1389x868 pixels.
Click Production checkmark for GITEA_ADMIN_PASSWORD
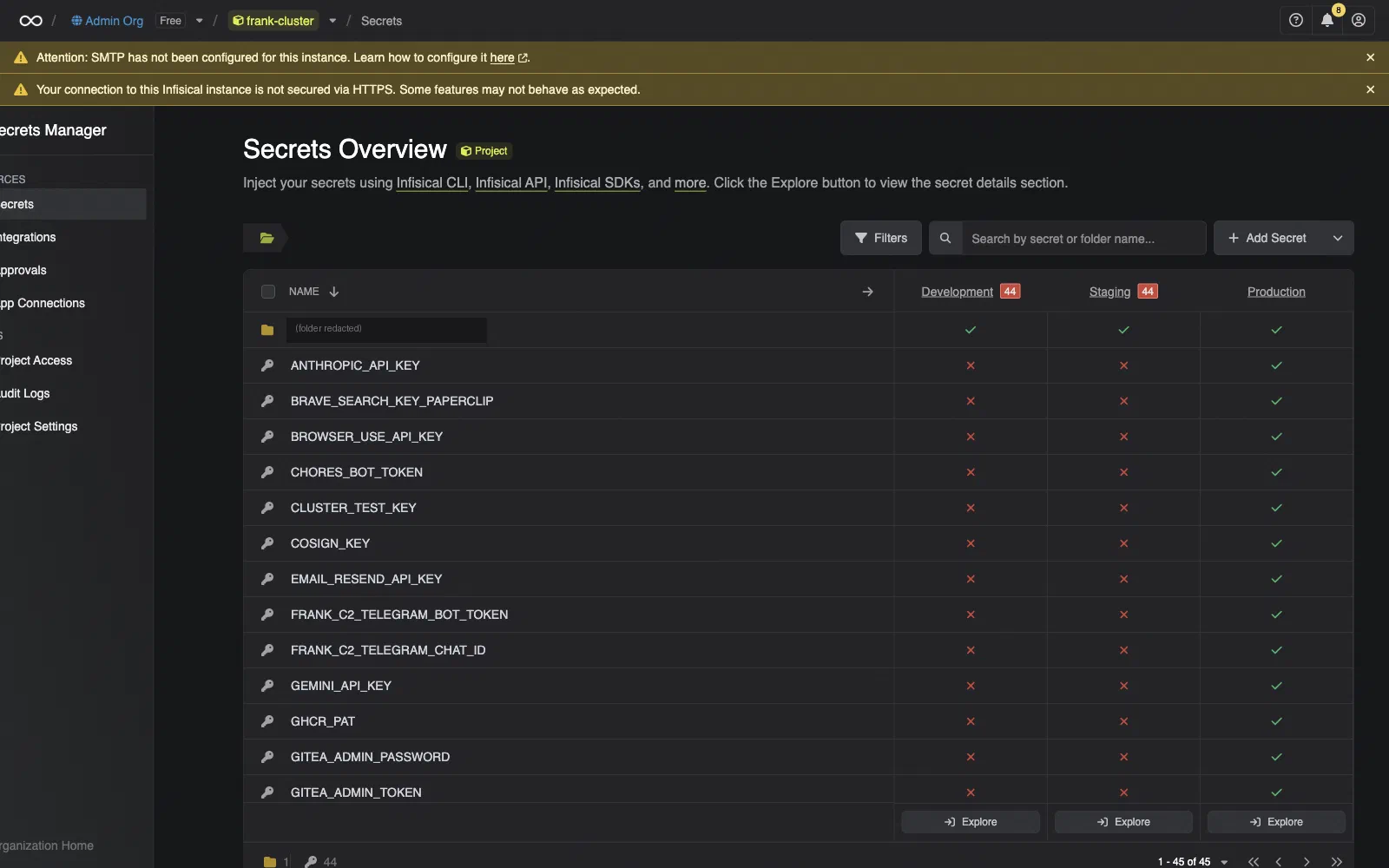pyautogui.click(x=1276, y=757)
